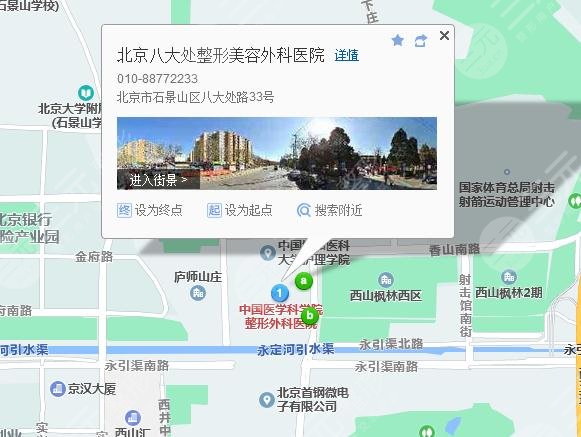
Task: Click the 中国医科大学护理学院 location pin icon
Action: (x=267, y=253)
